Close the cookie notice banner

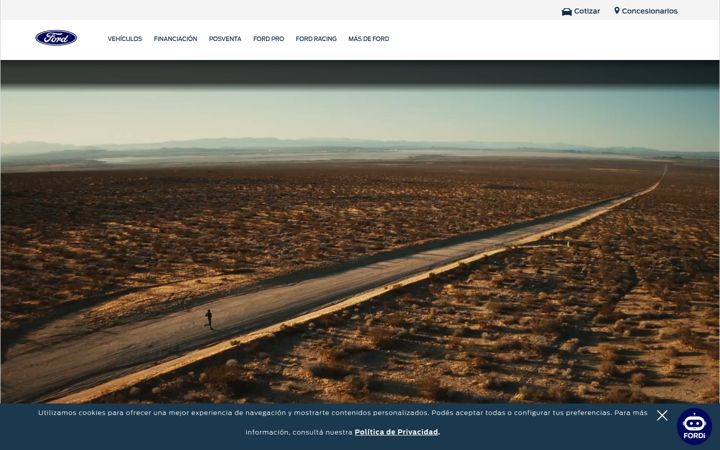(662, 416)
